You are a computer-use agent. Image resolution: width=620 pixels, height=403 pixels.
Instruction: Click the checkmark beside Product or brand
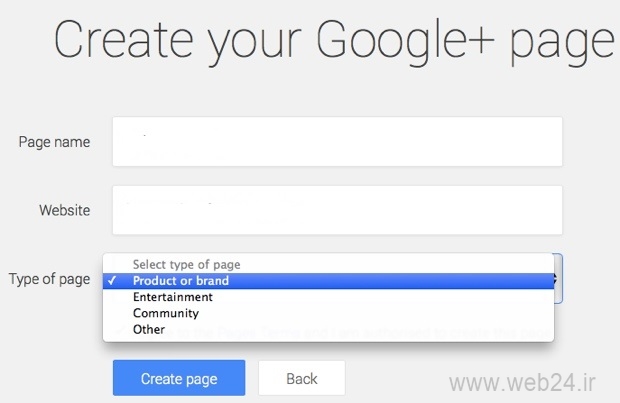click(x=112, y=280)
